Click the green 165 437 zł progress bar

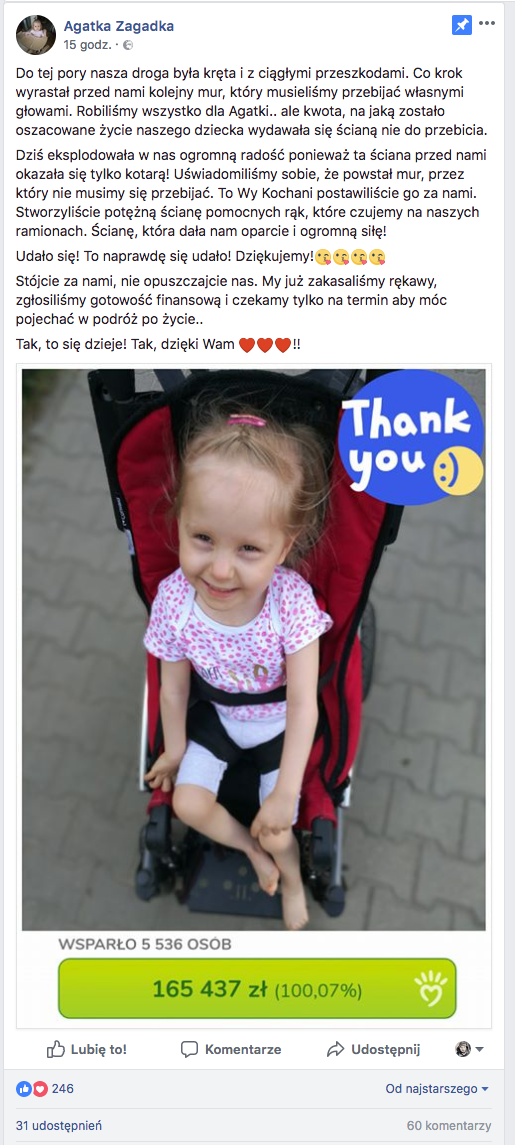[x=257, y=989]
